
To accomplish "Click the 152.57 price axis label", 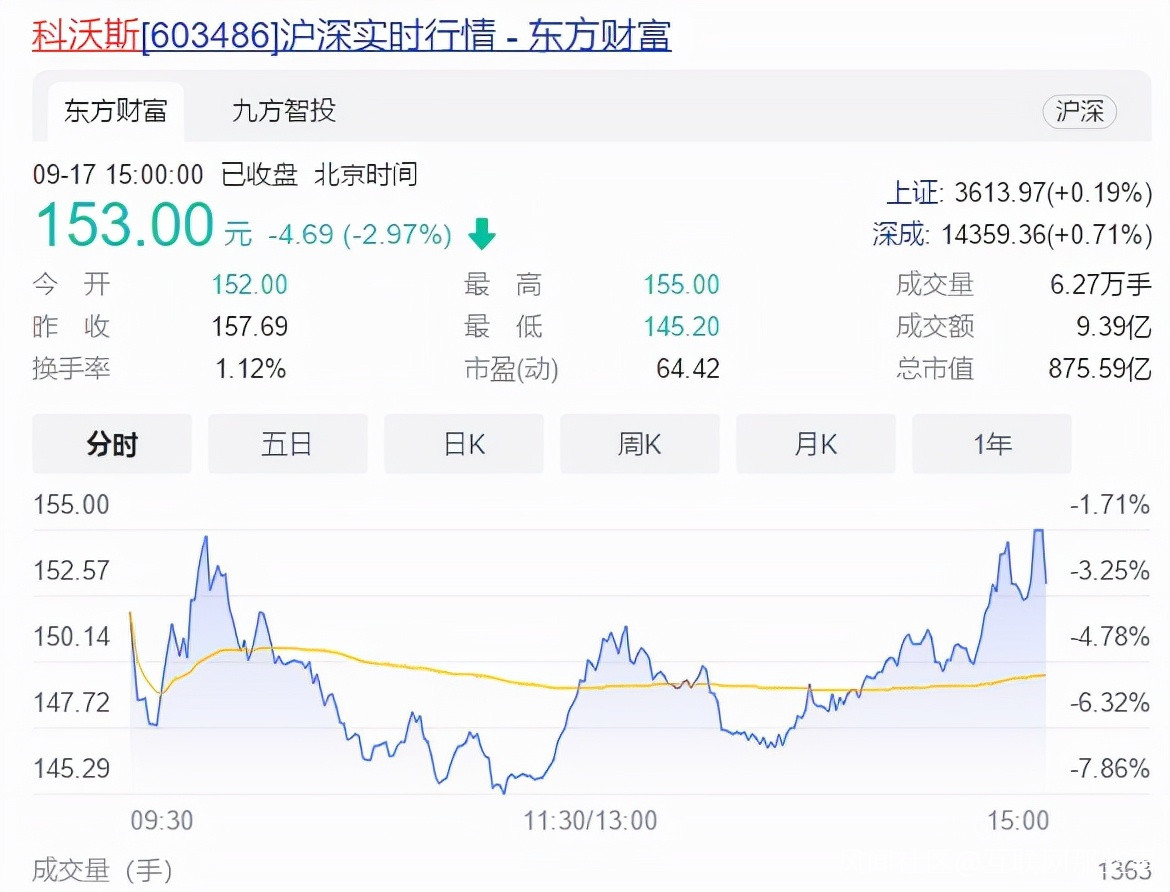I will coord(72,570).
